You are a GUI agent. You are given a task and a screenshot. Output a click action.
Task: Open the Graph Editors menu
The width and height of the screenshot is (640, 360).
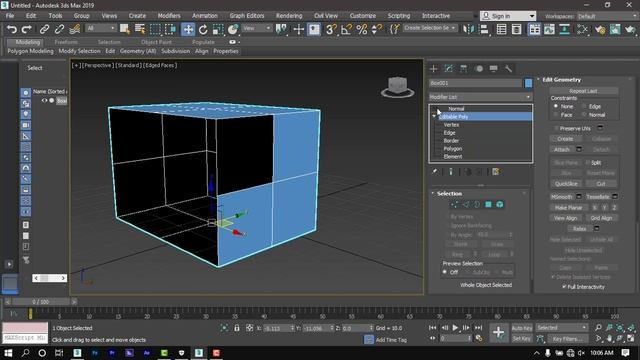coord(247,16)
